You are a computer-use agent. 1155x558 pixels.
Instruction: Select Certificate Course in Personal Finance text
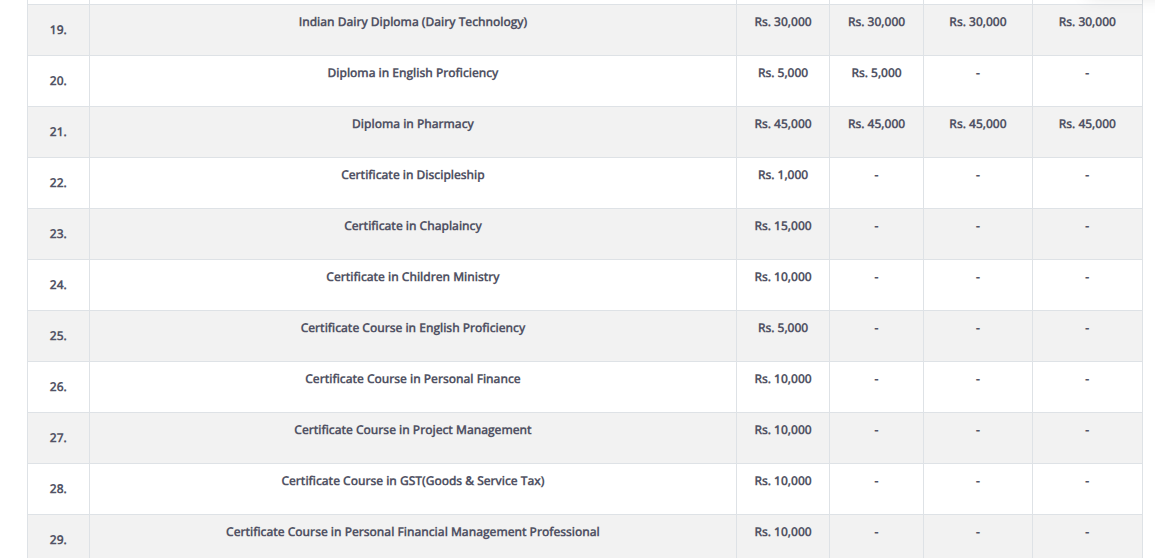[x=412, y=379]
